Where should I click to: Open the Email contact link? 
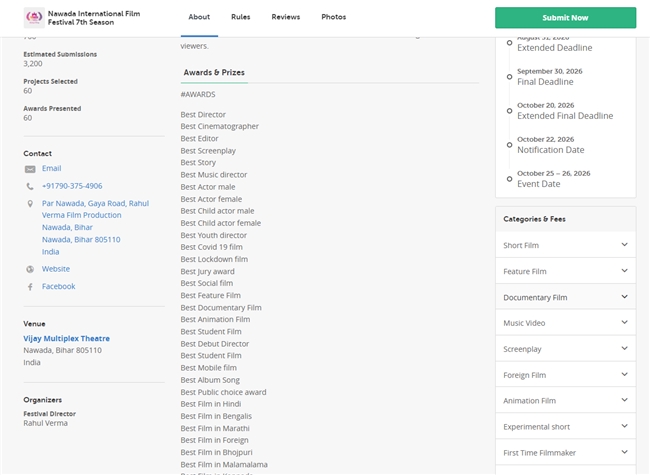pos(51,169)
